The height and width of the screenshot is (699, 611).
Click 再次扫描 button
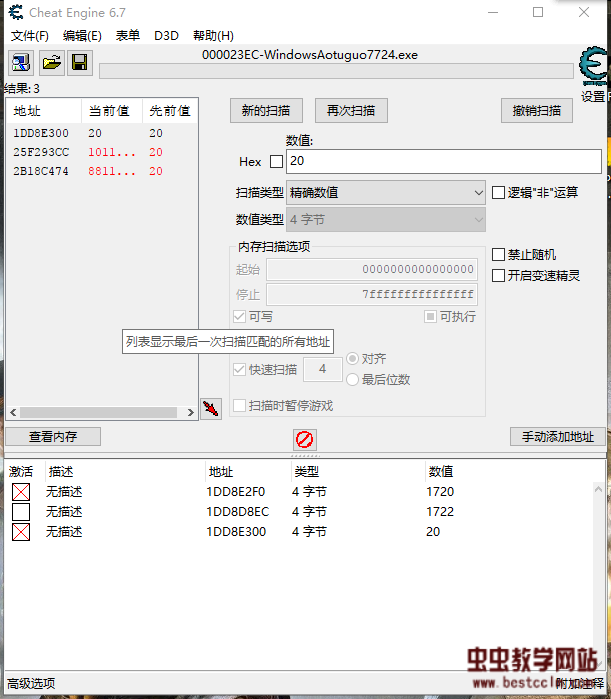(351, 111)
